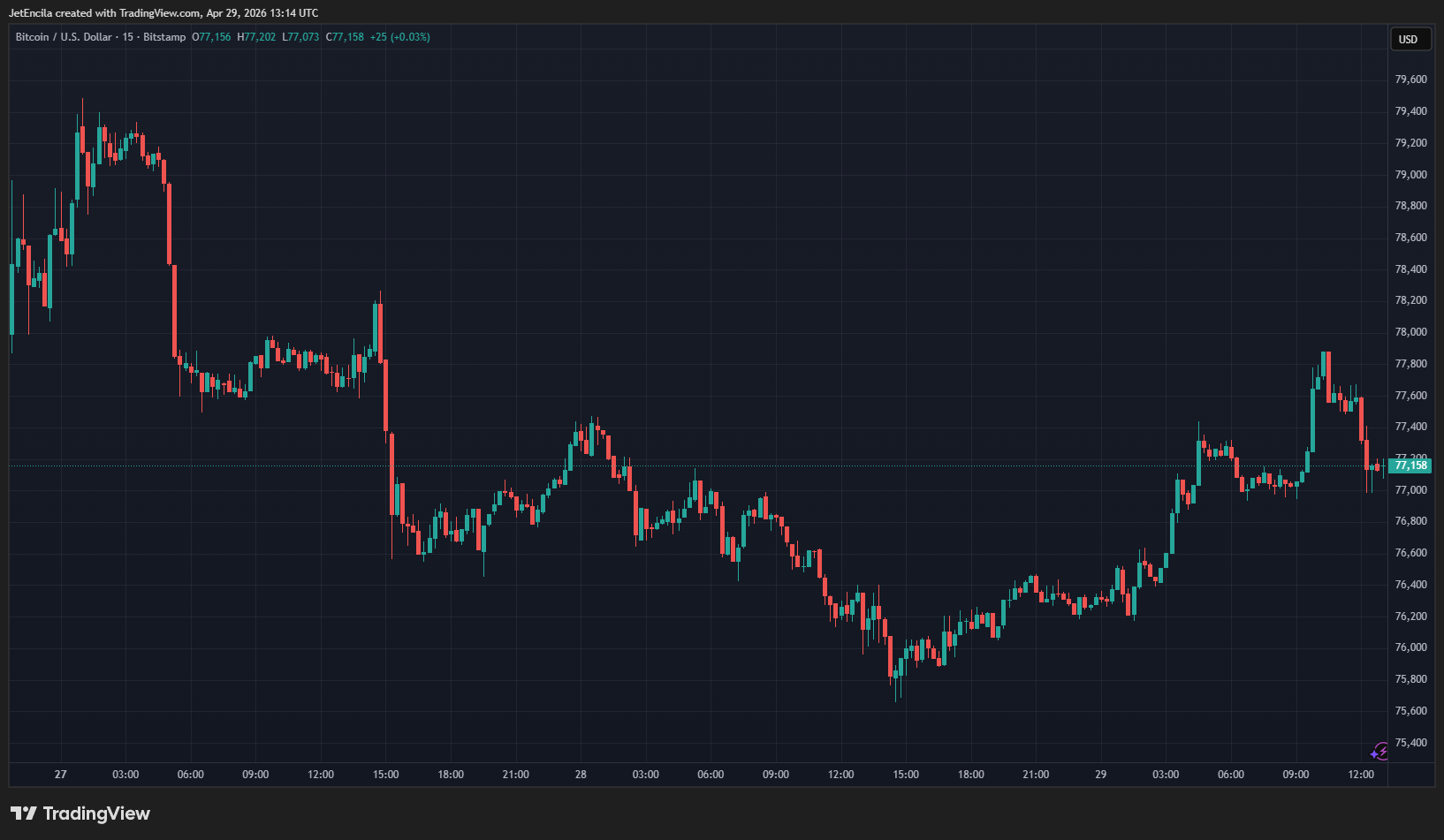
Task: Click the +25 (+0.03%) change value
Action: (x=399, y=37)
